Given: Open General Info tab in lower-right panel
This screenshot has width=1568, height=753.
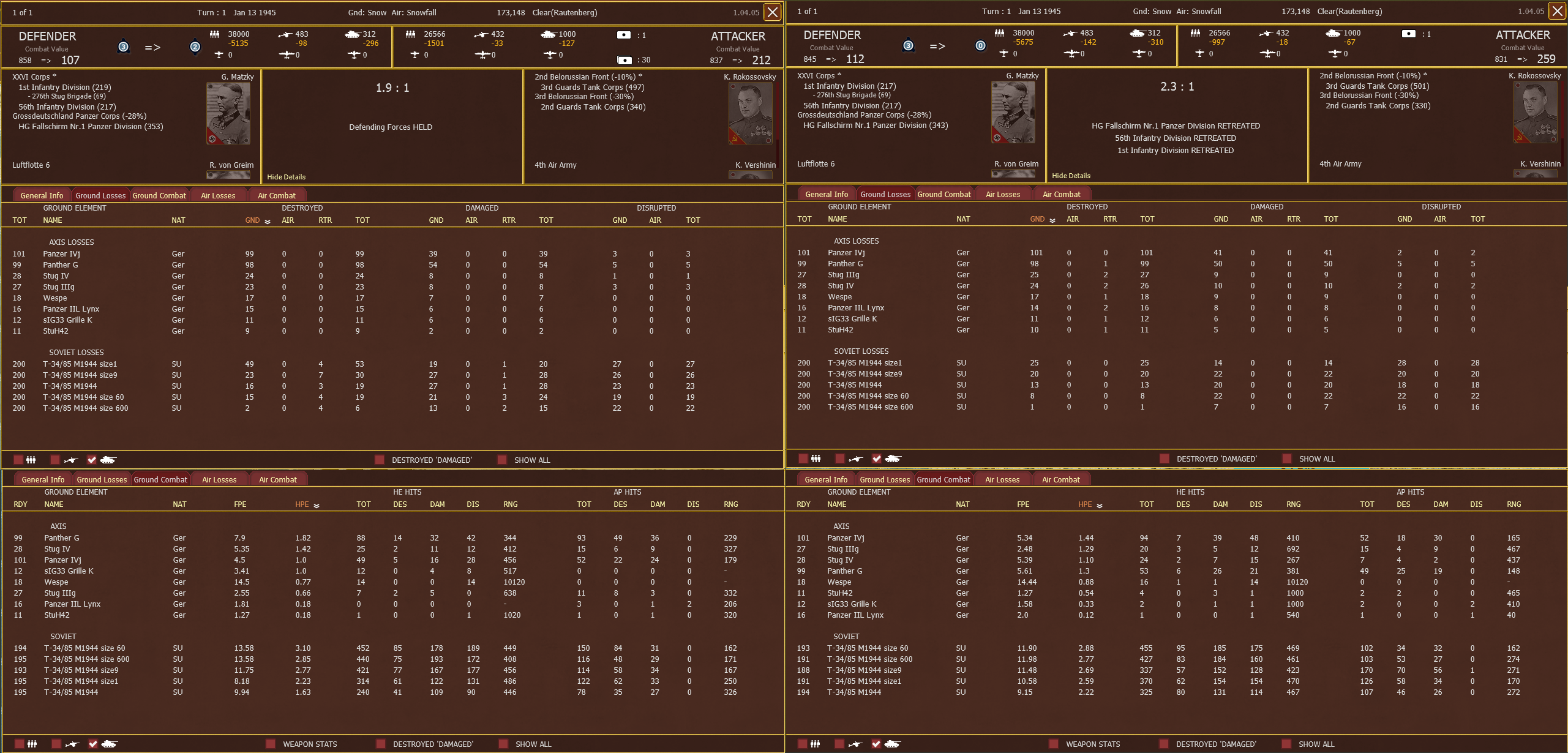Looking at the screenshot, I should click(x=826, y=479).
